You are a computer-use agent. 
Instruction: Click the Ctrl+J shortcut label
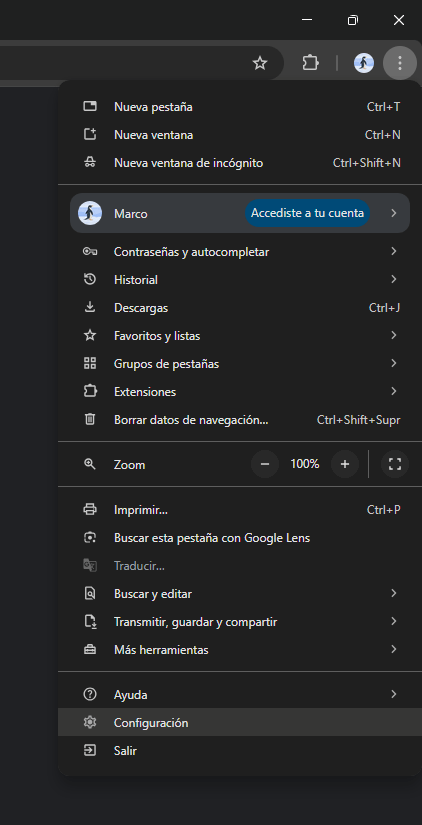coord(385,307)
